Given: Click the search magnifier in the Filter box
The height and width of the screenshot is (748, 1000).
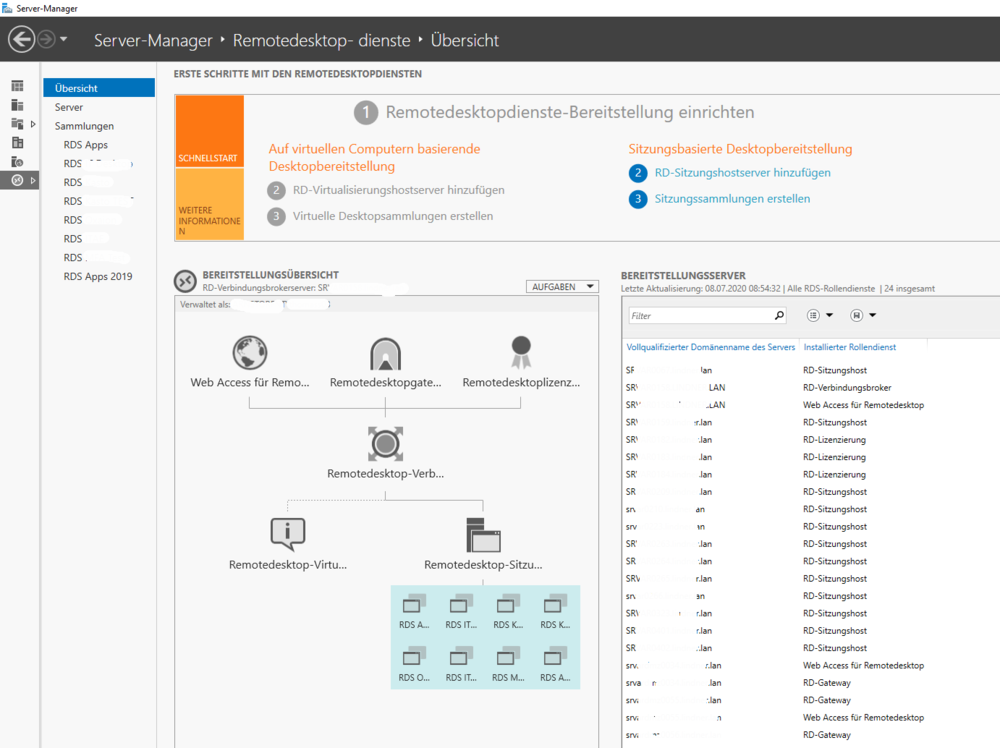Looking at the screenshot, I should click(x=779, y=315).
